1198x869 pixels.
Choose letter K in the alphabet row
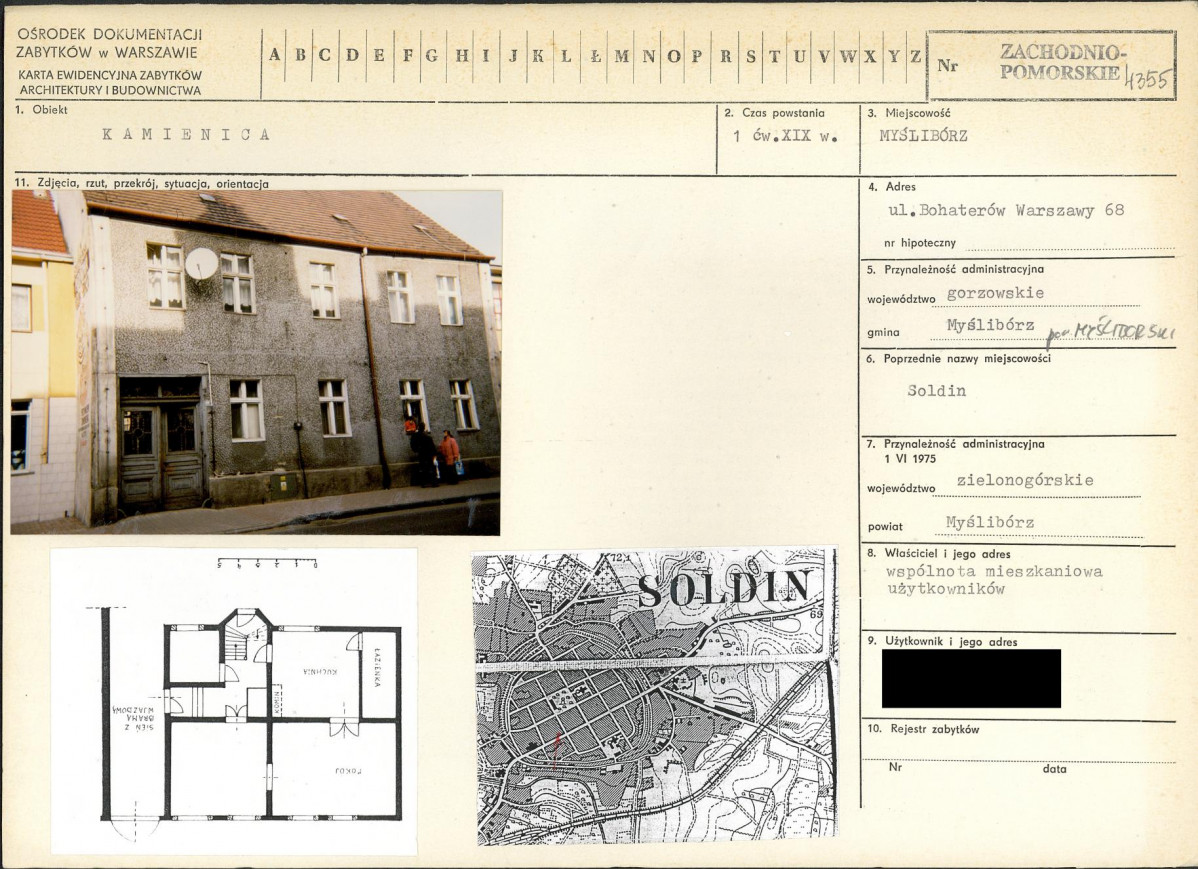(539, 56)
